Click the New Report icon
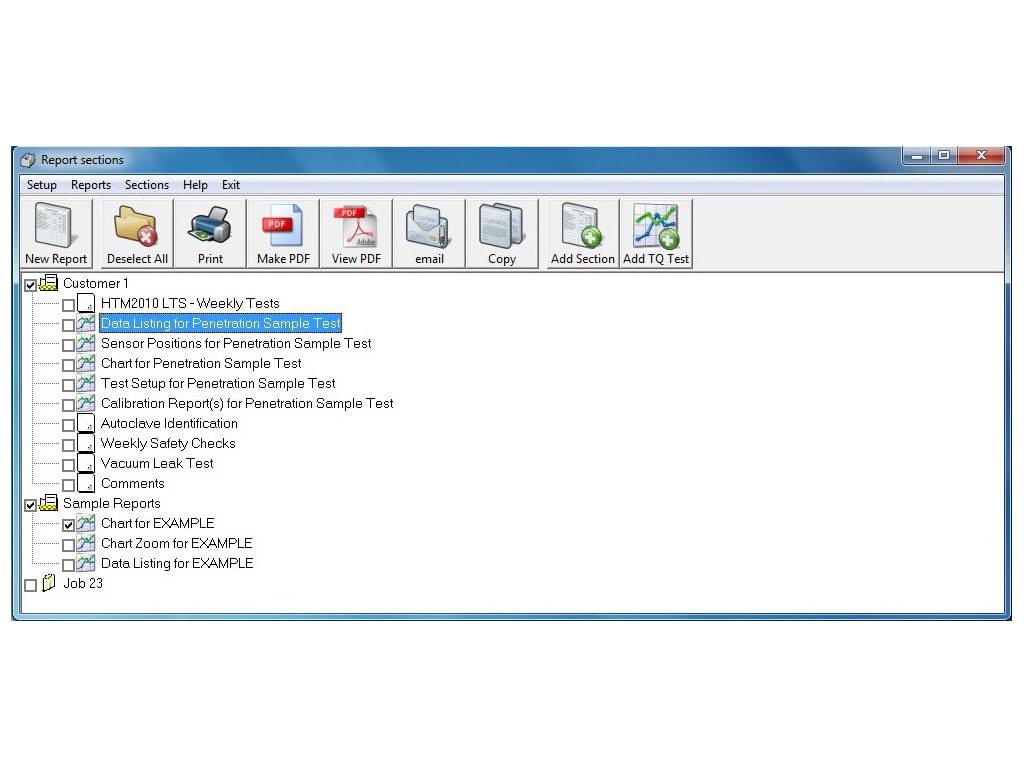 coord(56,230)
